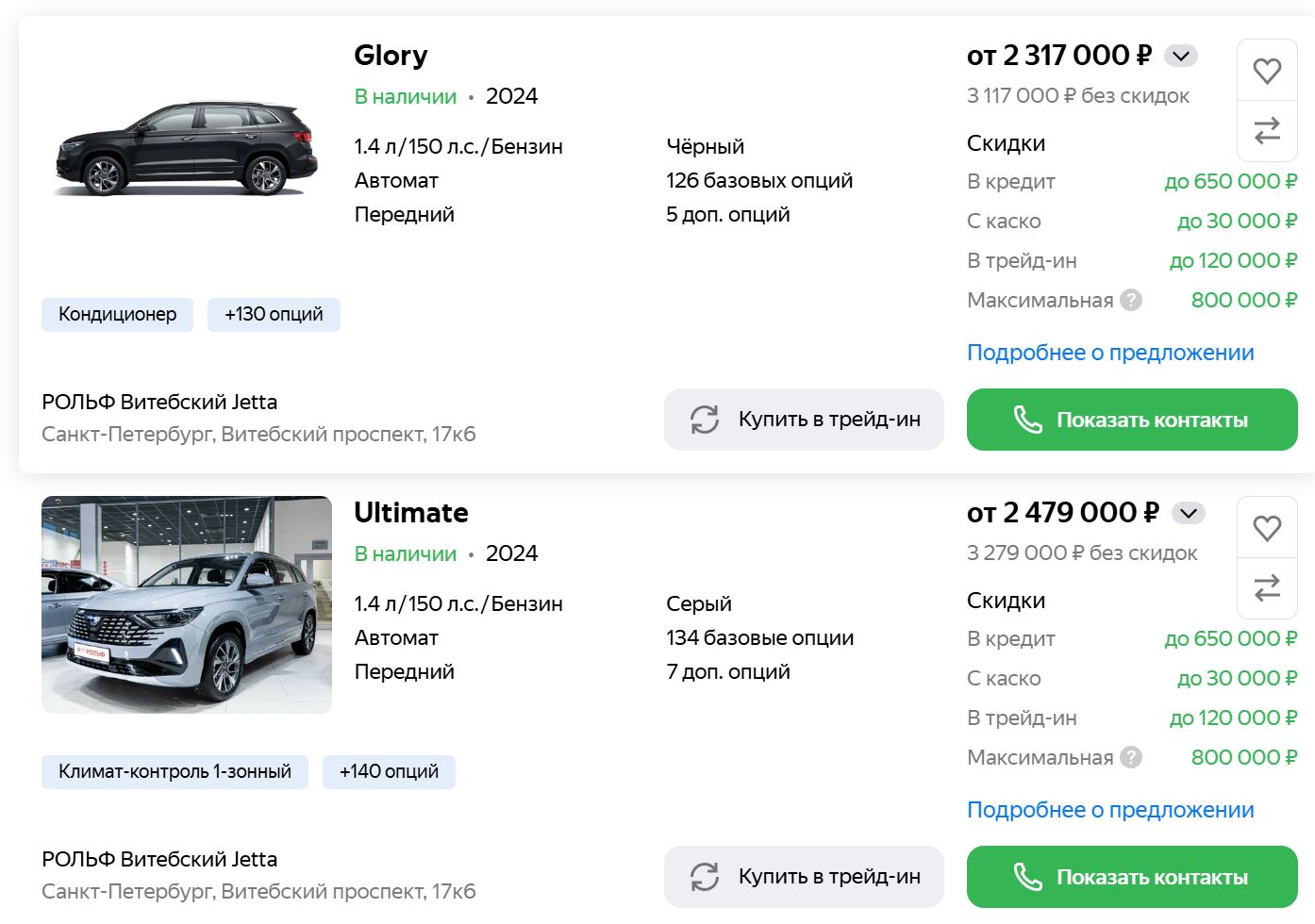Screen dimensions: 1315x924
Task: Add Glory listing to comparison via arrows icon
Action: (1267, 130)
